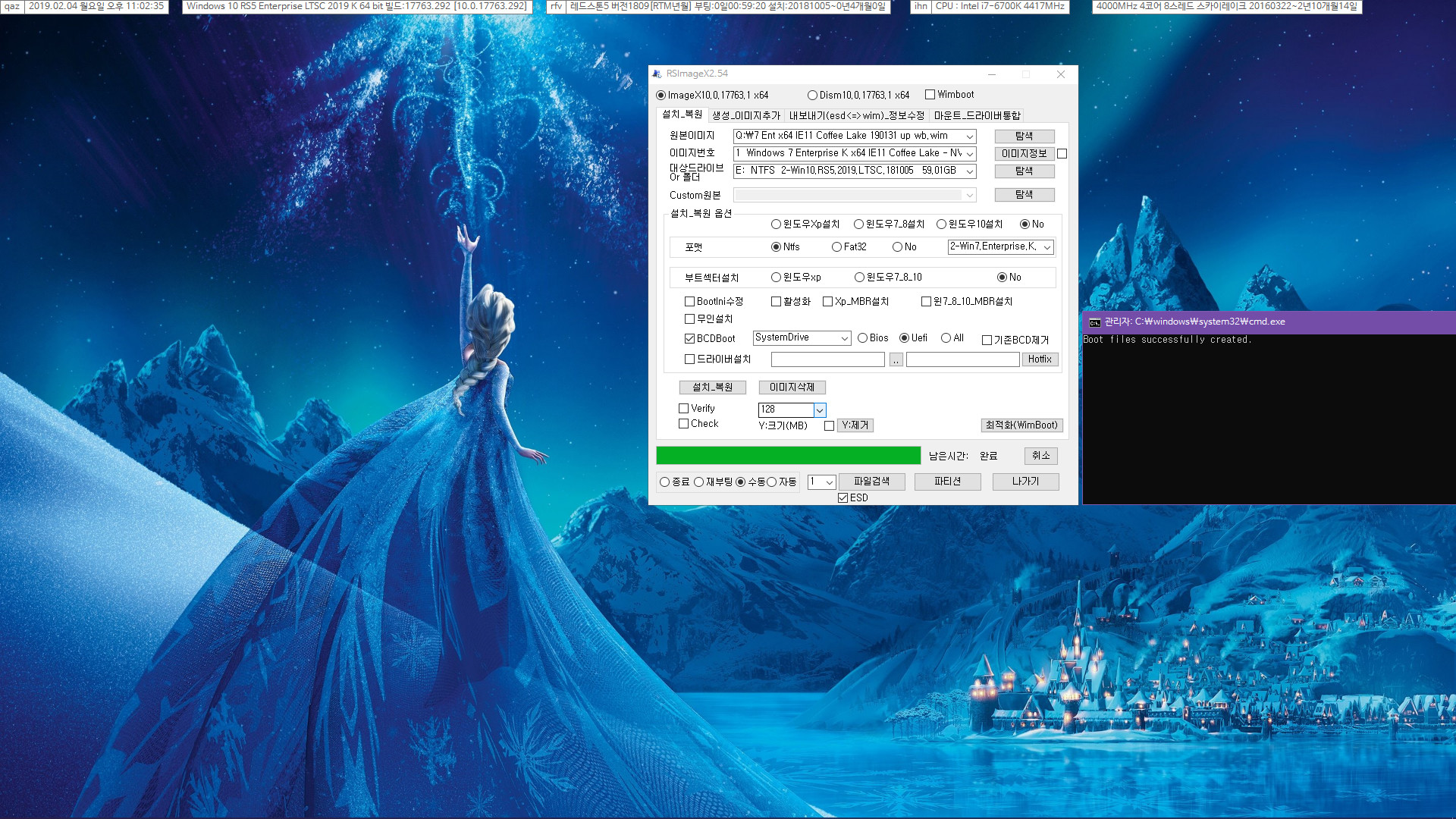This screenshot has width=1456, height=819.
Task: Click the '..' browse button for drivers
Action: tap(896, 359)
